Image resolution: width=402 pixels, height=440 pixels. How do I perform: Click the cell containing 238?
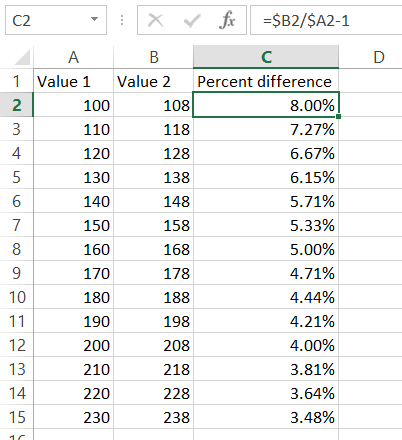click(x=153, y=417)
